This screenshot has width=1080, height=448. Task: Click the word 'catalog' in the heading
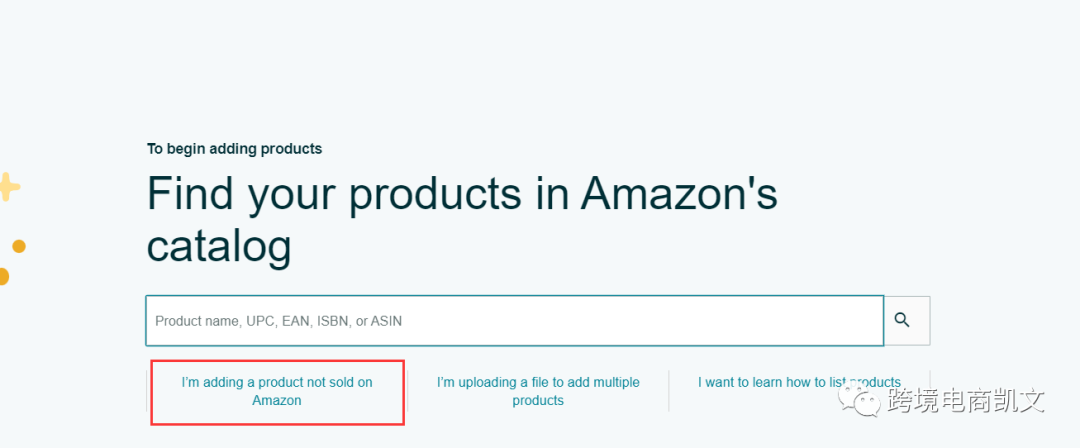(x=219, y=247)
